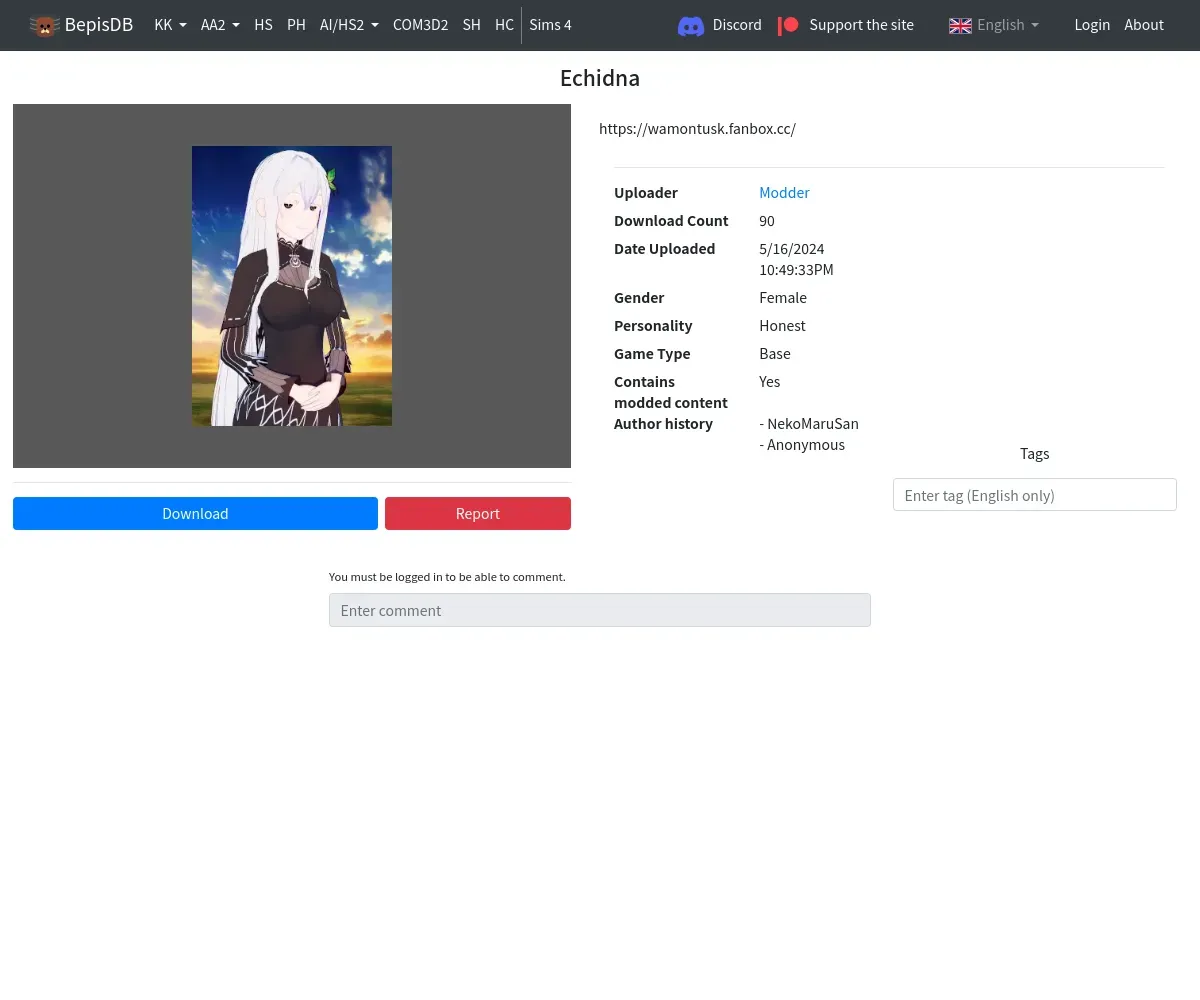The width and height of the screenshot is (1200, 1000).
Task: Report this card
Action: point(478,514)
